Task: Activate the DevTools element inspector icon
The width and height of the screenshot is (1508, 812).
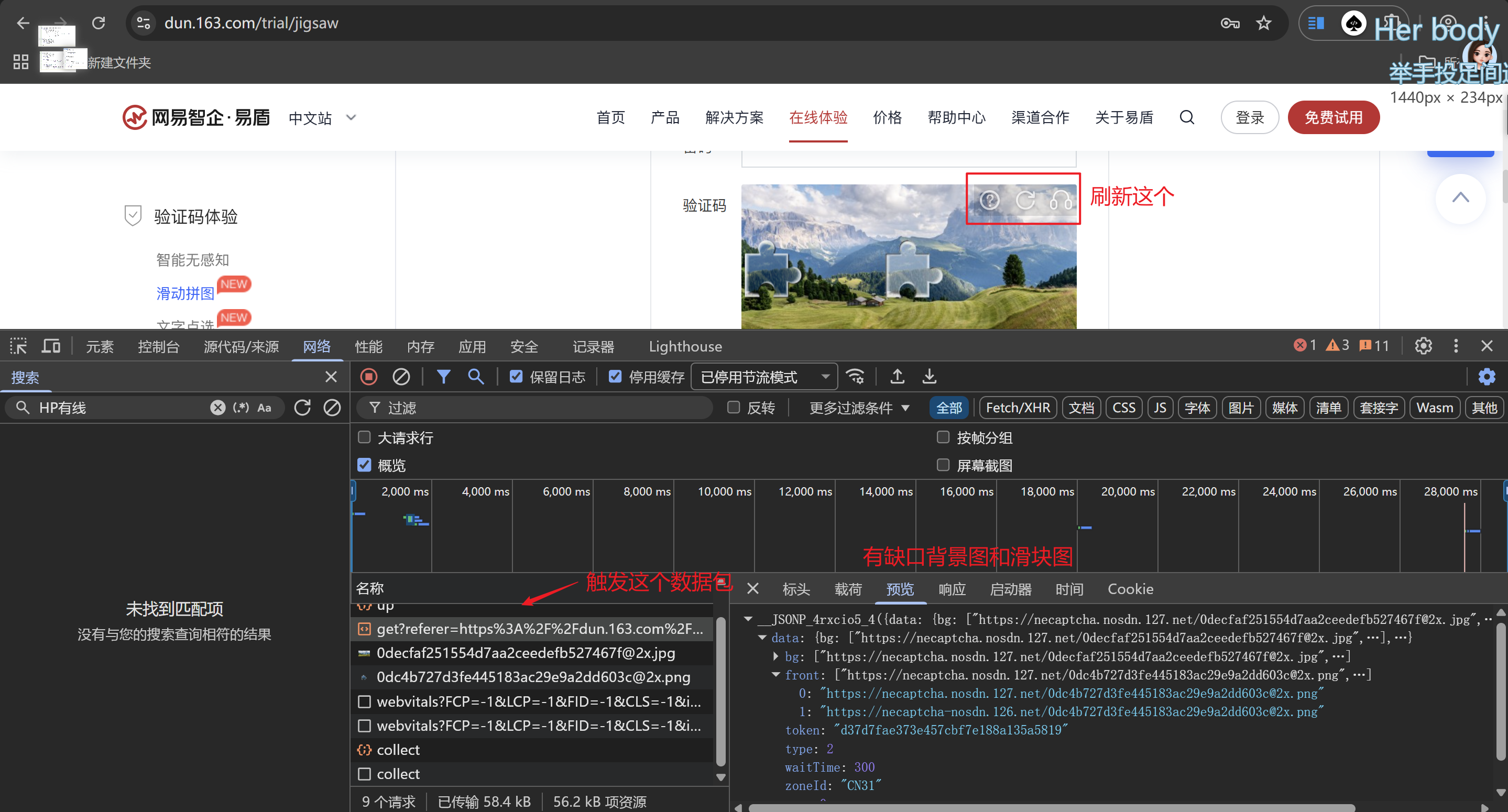Action: 18,346
